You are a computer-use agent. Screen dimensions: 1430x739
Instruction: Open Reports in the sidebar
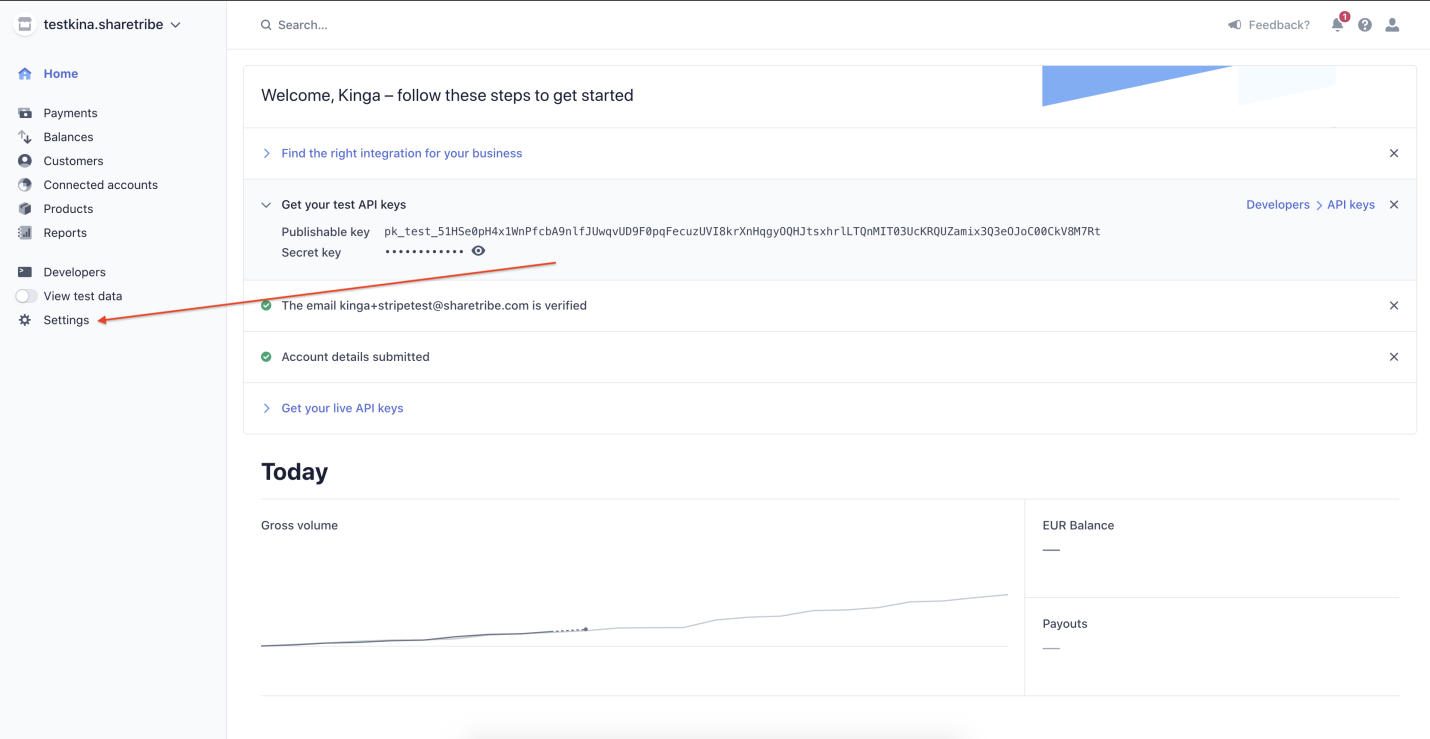65,233
